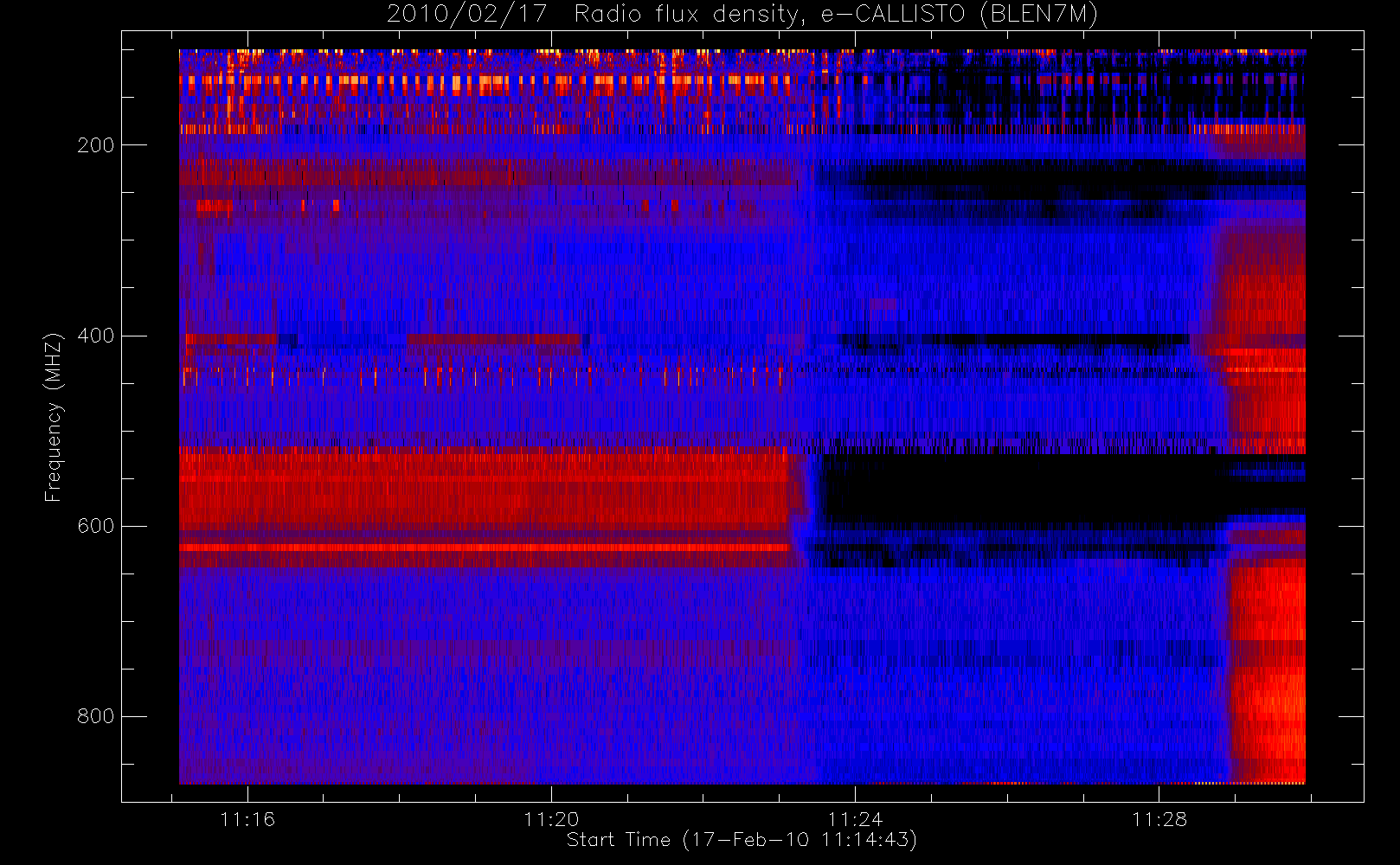Click the '11:24' time tick label
This screenshot has width=1400, height=865.
855,819
